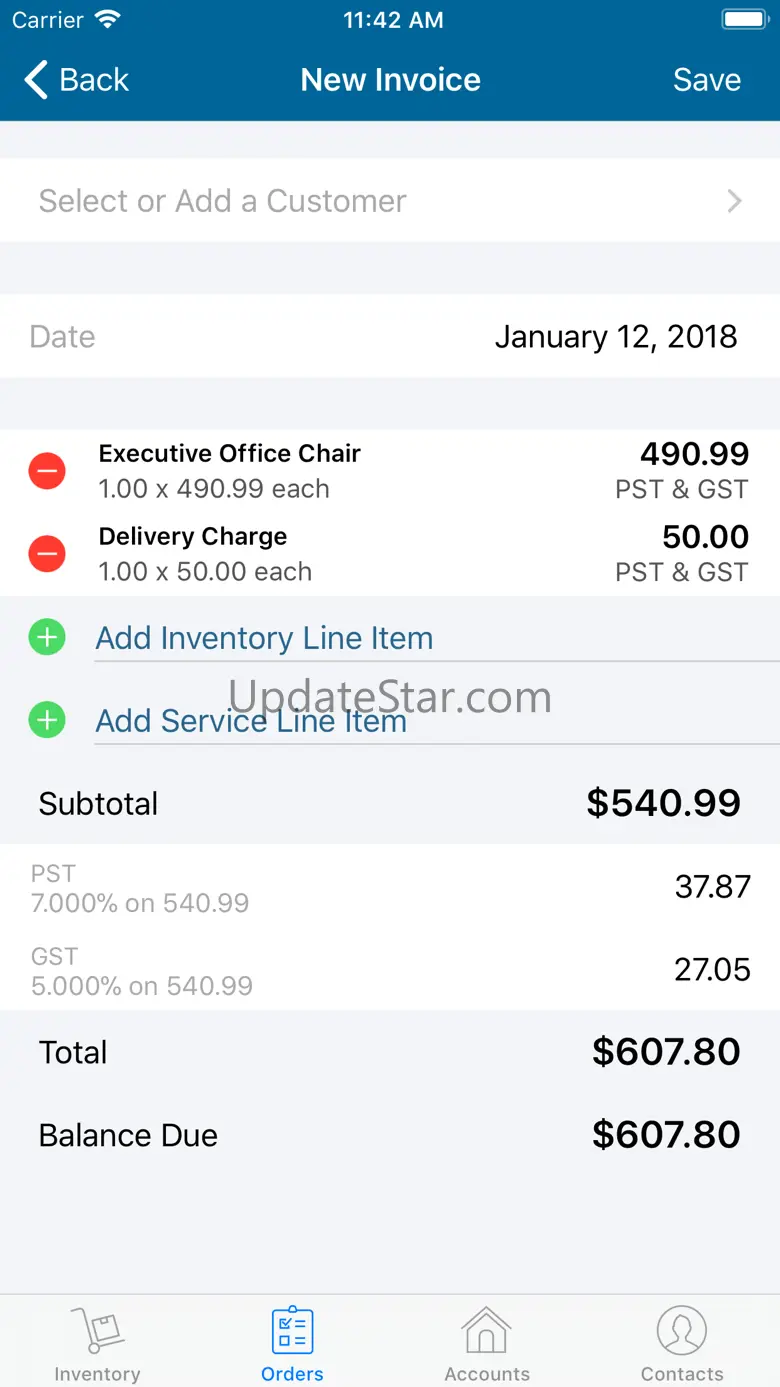780x1387 pixels.
Task: Open the Accounts house icon
Action: coord(487,1331)
